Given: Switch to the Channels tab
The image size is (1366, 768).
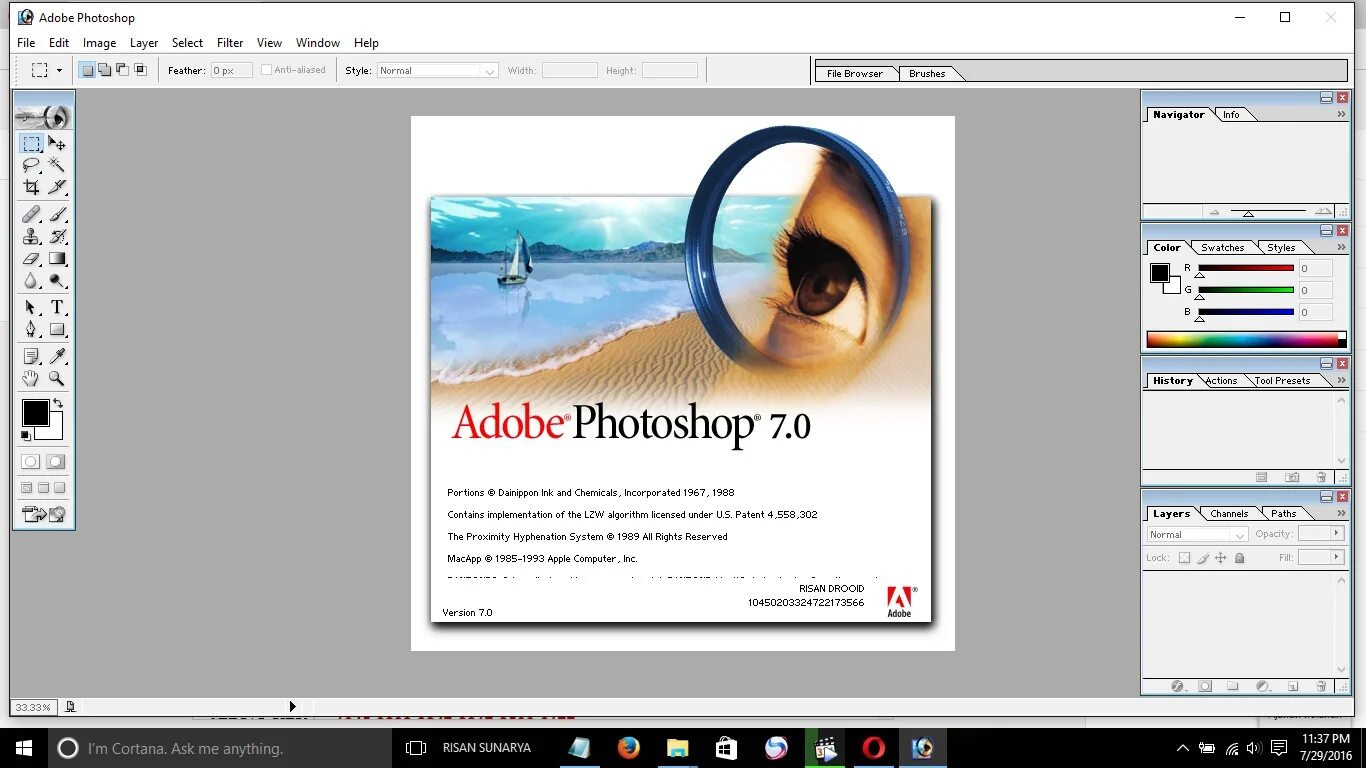Looking at the screenshot, I should pyautogui.click(x=1229, y=514).
